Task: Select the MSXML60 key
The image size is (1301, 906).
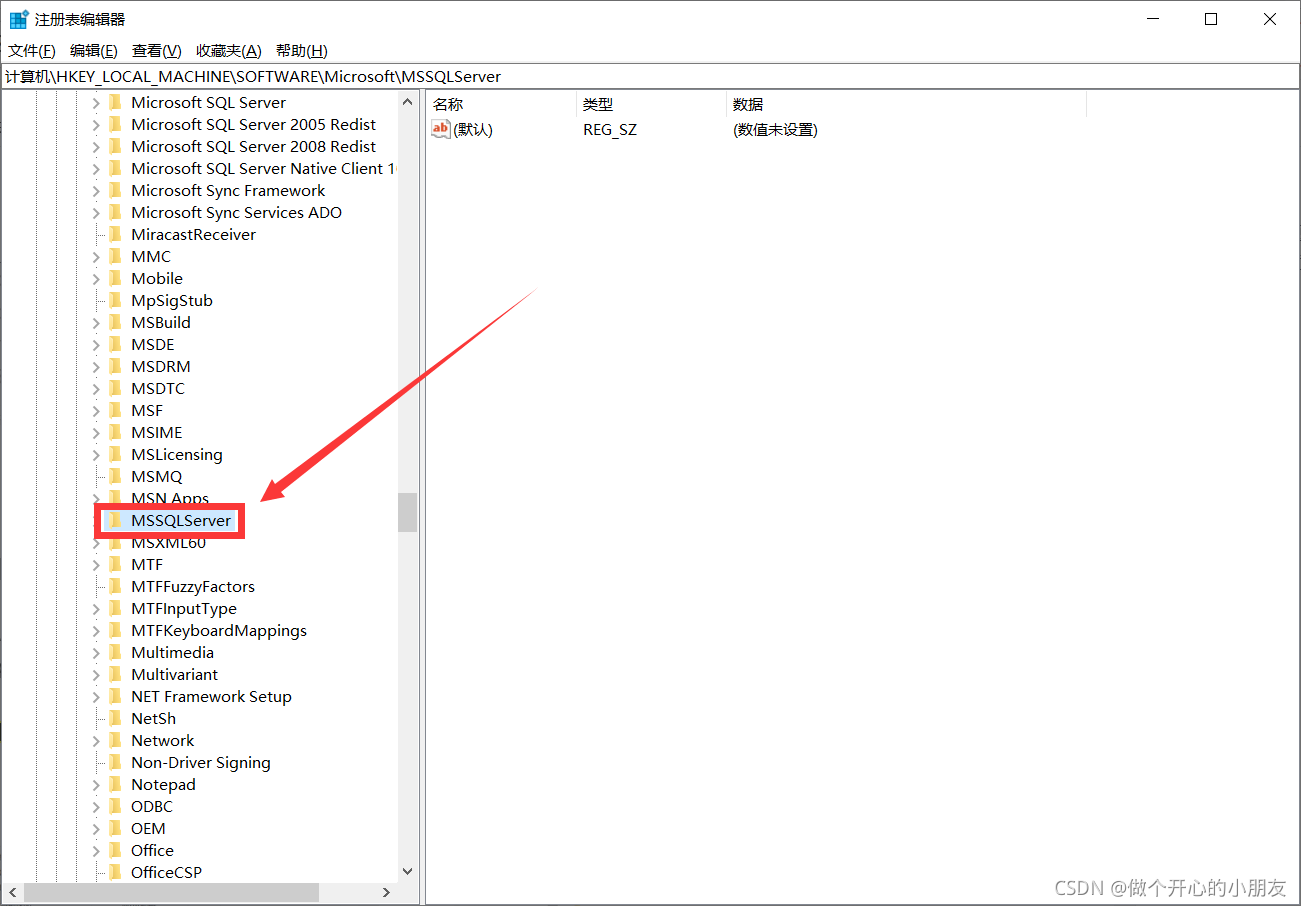Action: pos(168,543)
